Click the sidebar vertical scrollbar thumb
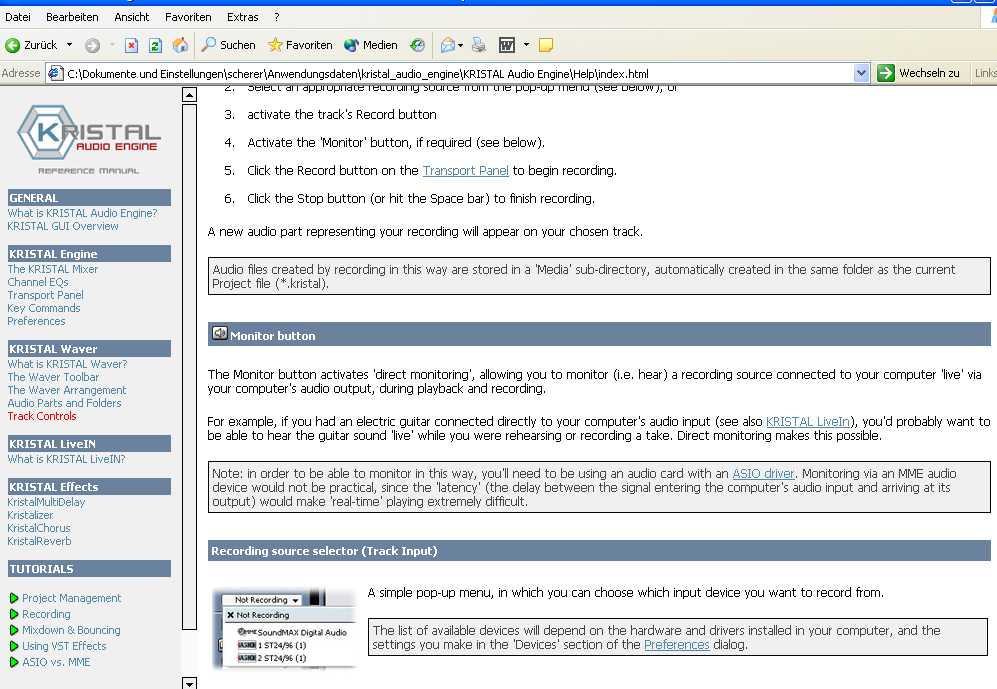 (189, 367)
